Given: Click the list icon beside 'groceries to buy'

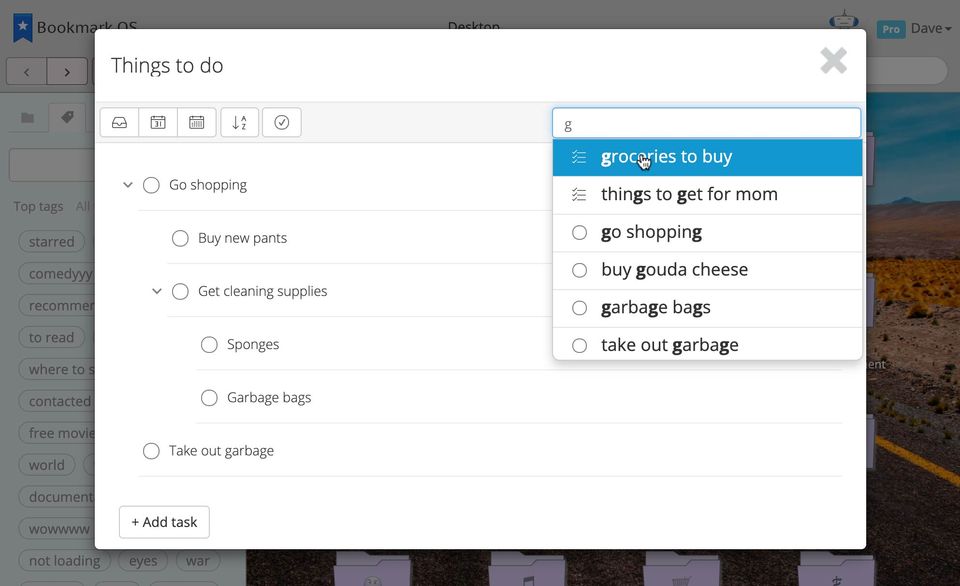Looking at the screenshot, I should point(579,157).
